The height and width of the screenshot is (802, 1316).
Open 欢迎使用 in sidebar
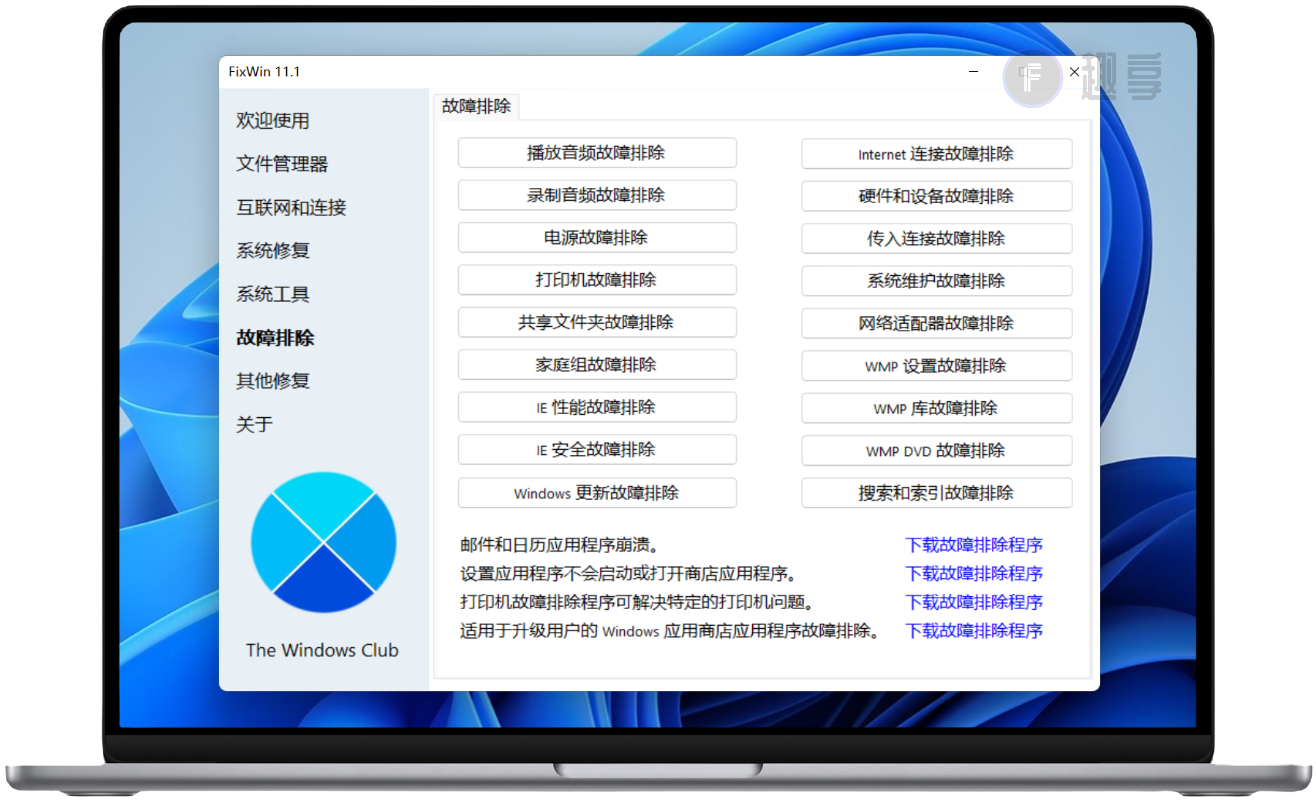pyautogui.click(x=273, y=121)
